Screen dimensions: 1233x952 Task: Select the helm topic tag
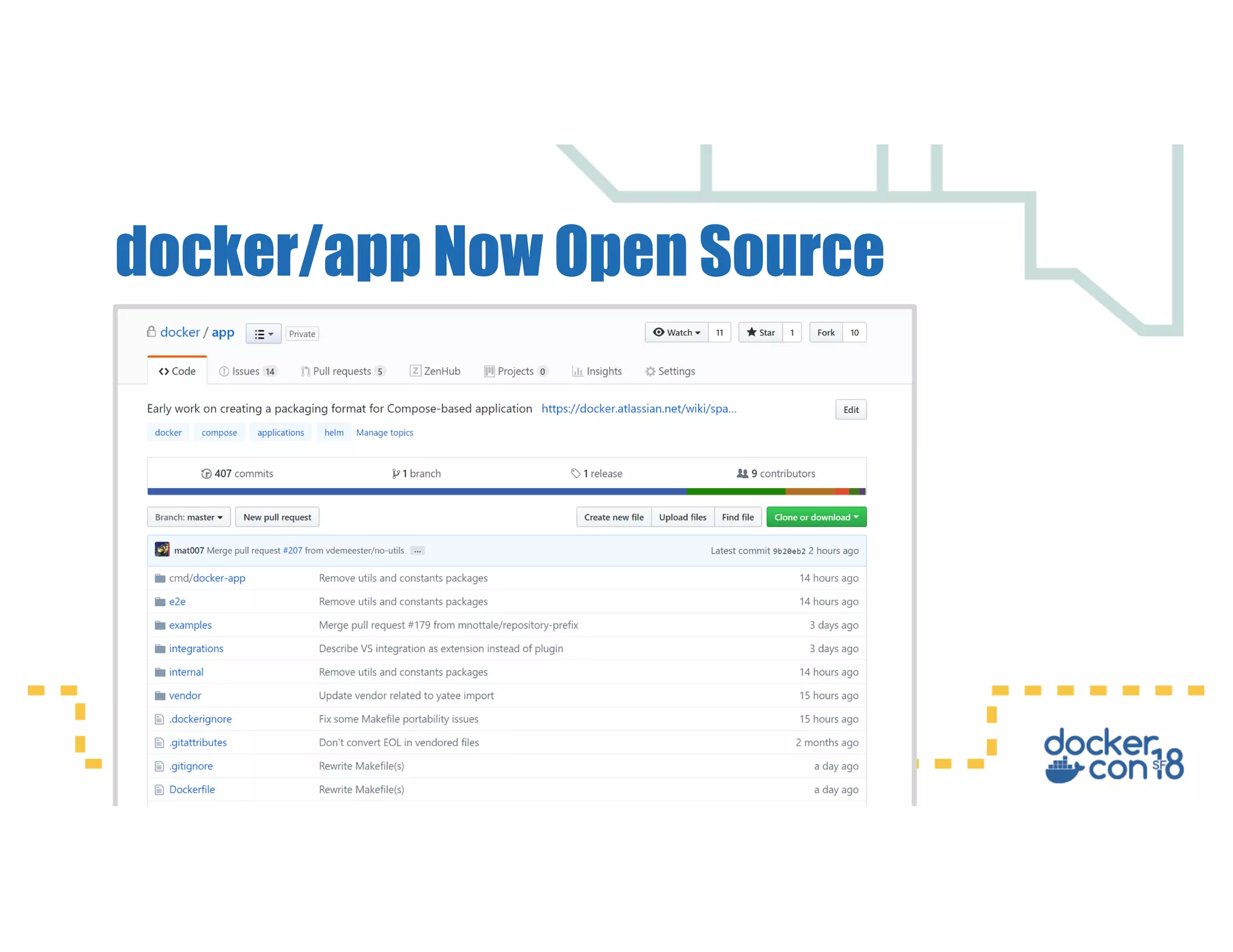[x=334, y=433]
